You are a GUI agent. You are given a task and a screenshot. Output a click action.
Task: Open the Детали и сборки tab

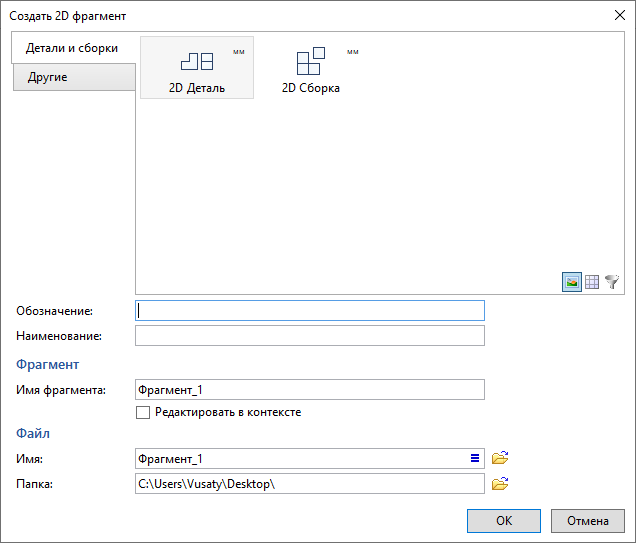click(x=72, y=48)
